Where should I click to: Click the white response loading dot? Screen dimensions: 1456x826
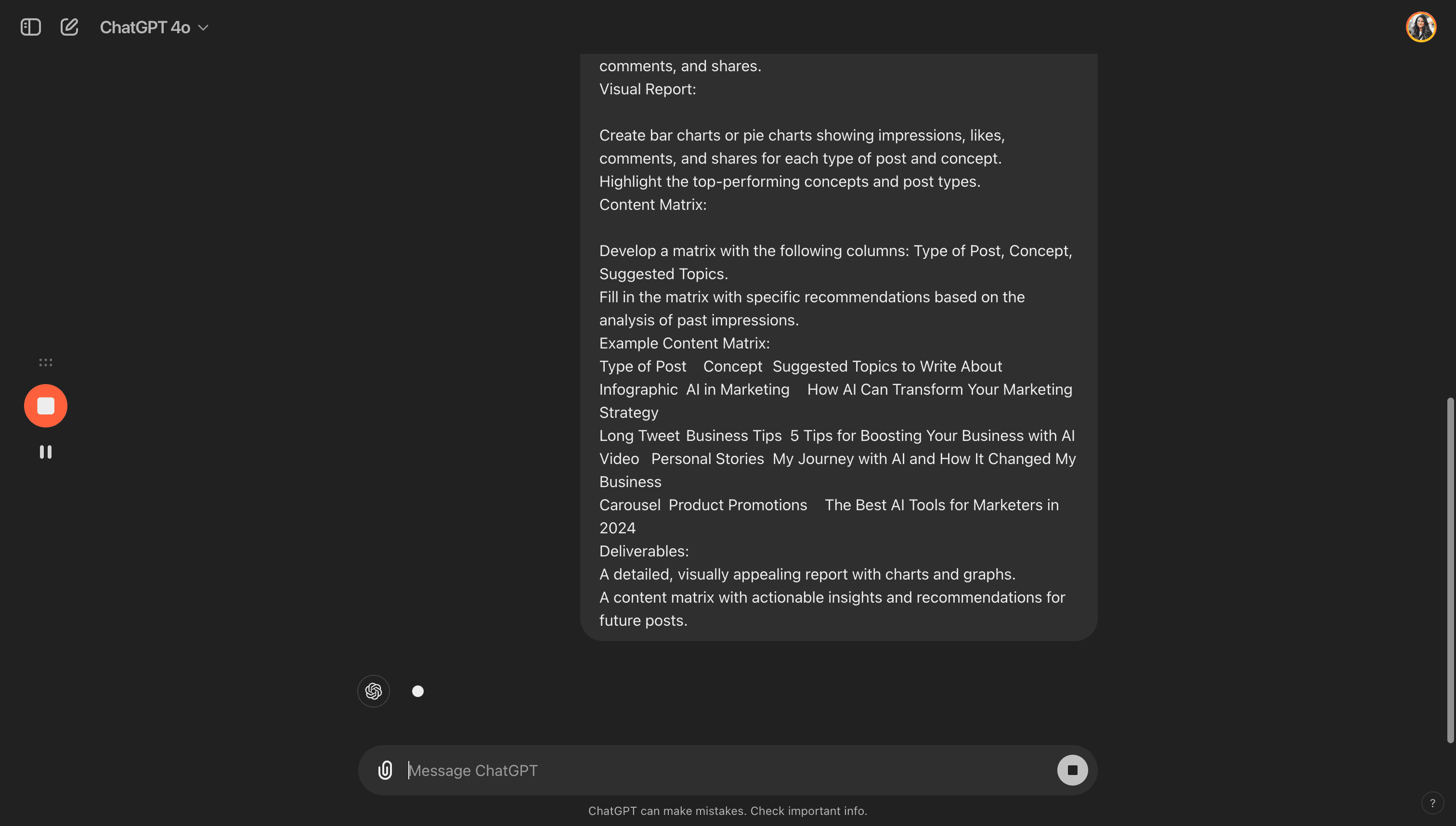(417, 691)
